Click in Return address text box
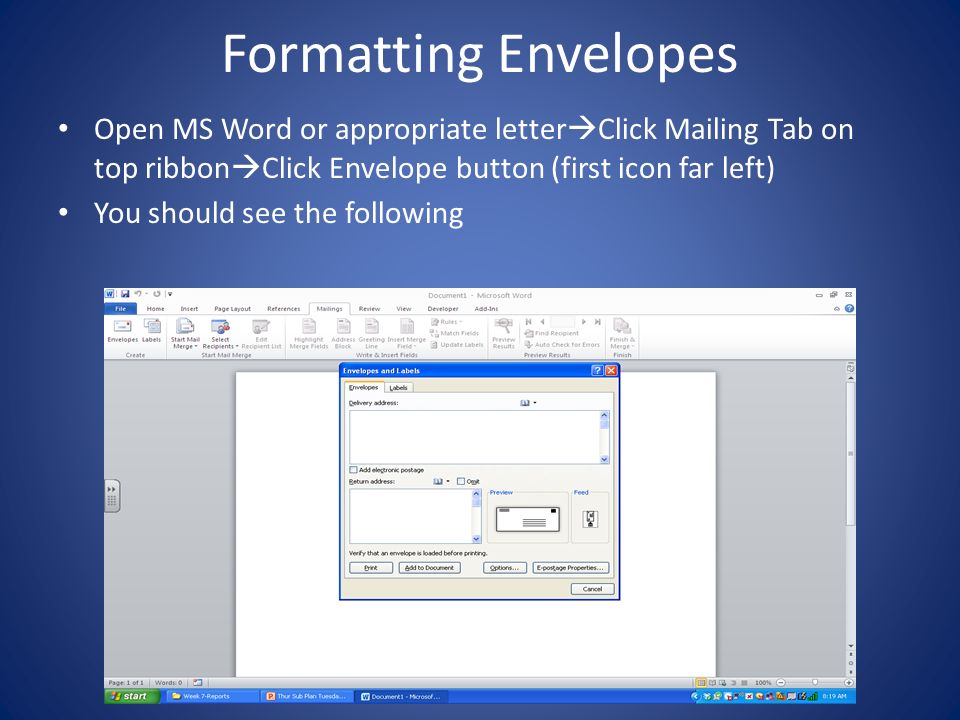960x720 pixels. pyautogui.click(x=411, y=516)
